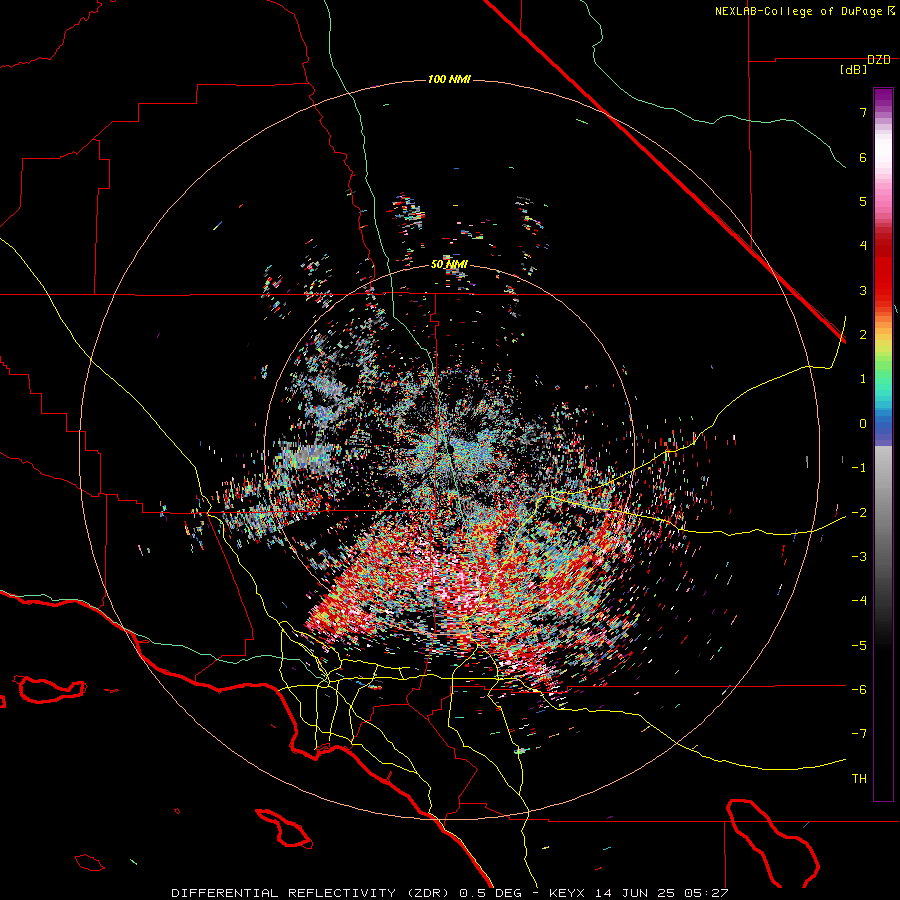
Task: Select the 2 value on the color scale
Action: [x=863, y=335]
